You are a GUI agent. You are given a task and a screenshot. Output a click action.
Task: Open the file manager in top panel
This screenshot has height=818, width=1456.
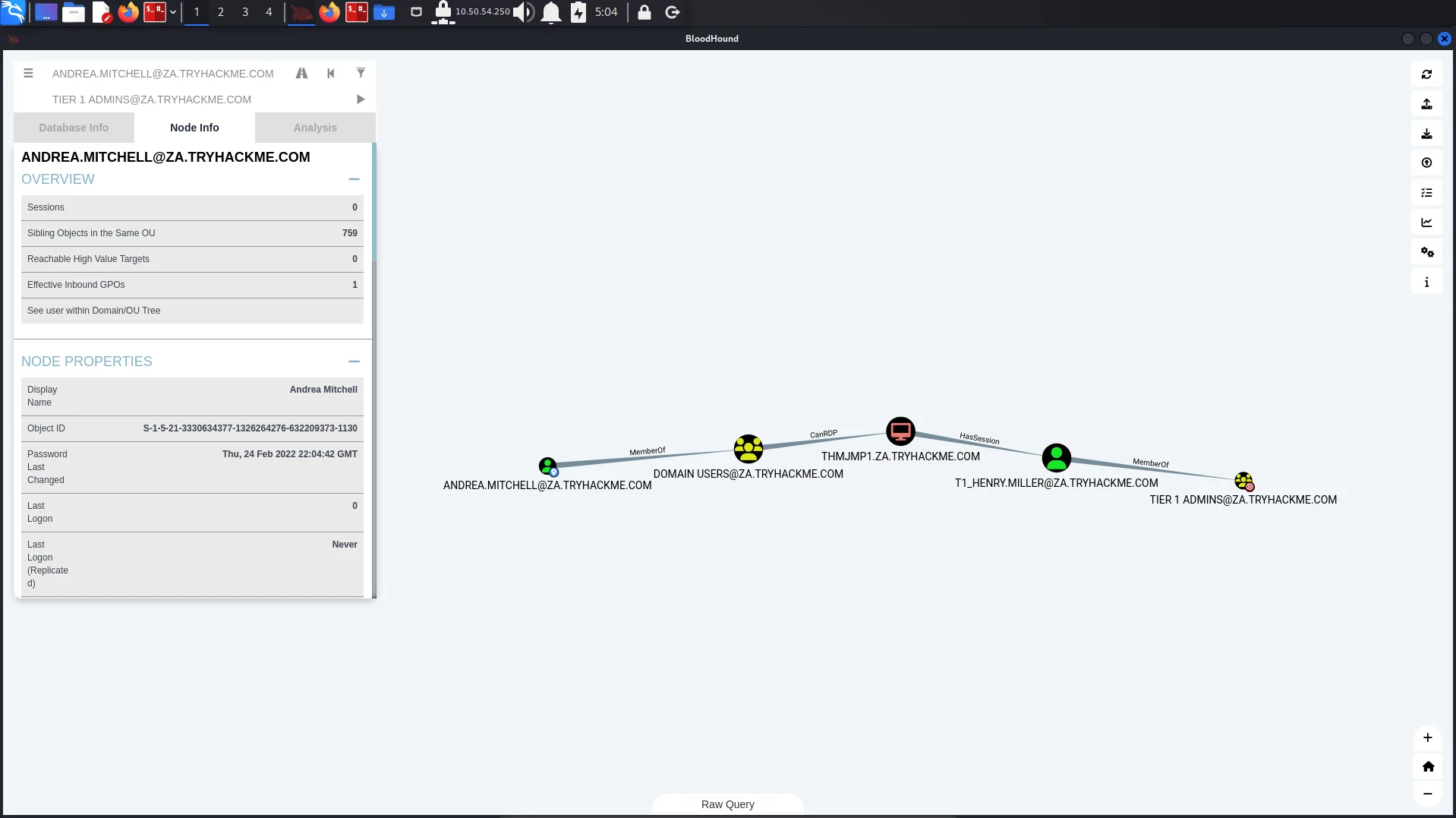point(74,12)
